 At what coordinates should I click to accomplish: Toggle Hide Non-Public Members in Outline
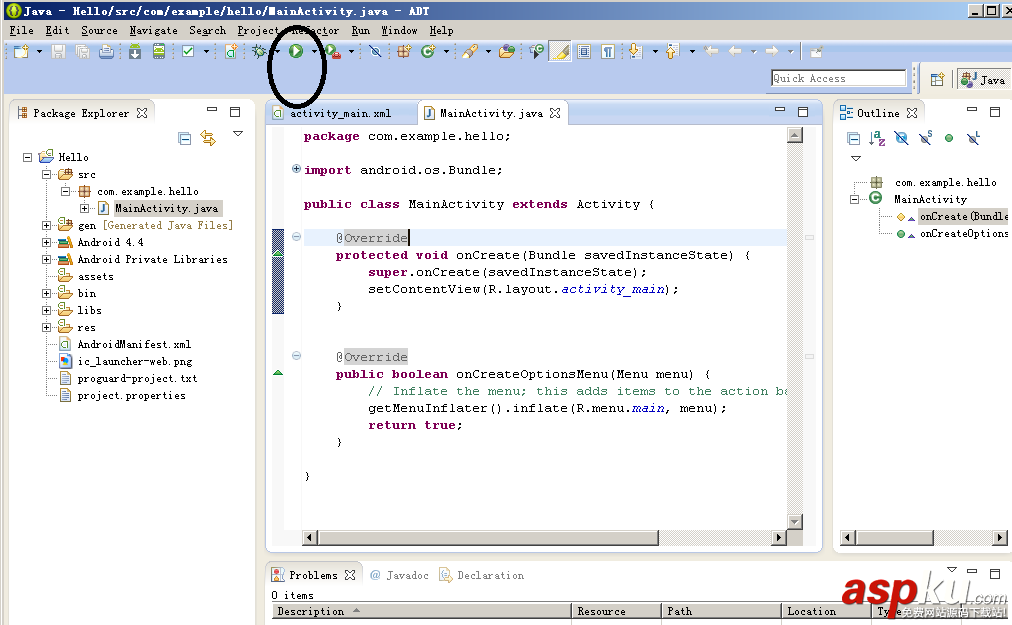[949, 138]
